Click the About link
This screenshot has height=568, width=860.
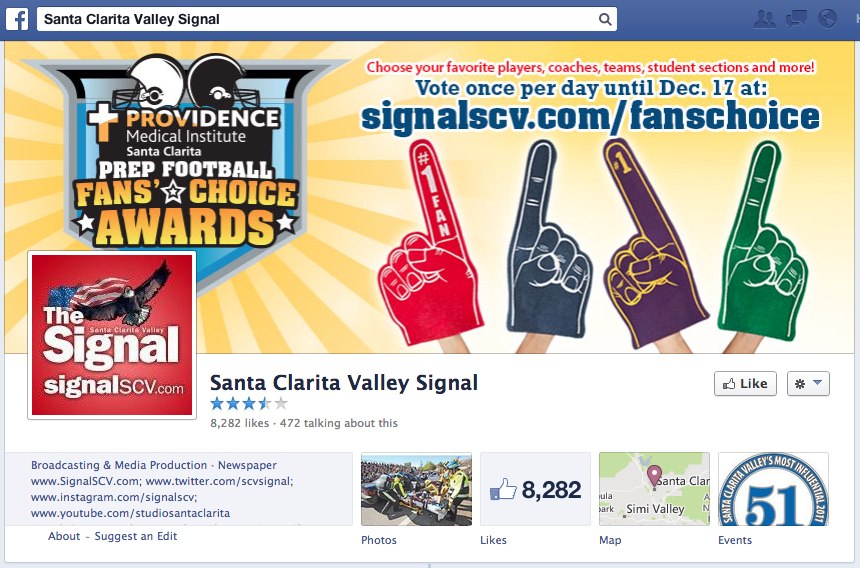[x=64, y=536]
